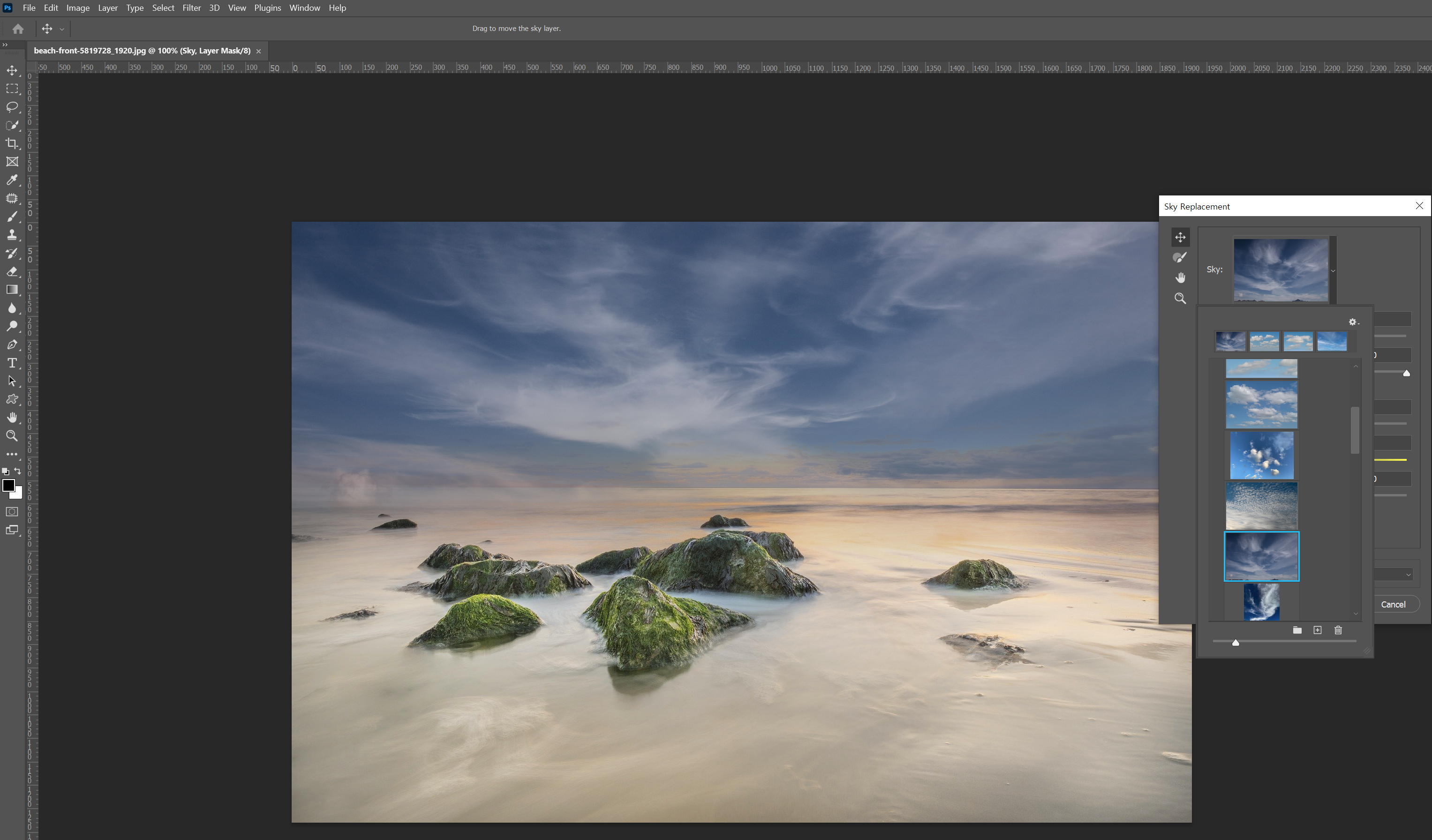This screenshot has width=1432, height=840.
Task: Open the sky picker gear menu
Action: click(1352, 322)
